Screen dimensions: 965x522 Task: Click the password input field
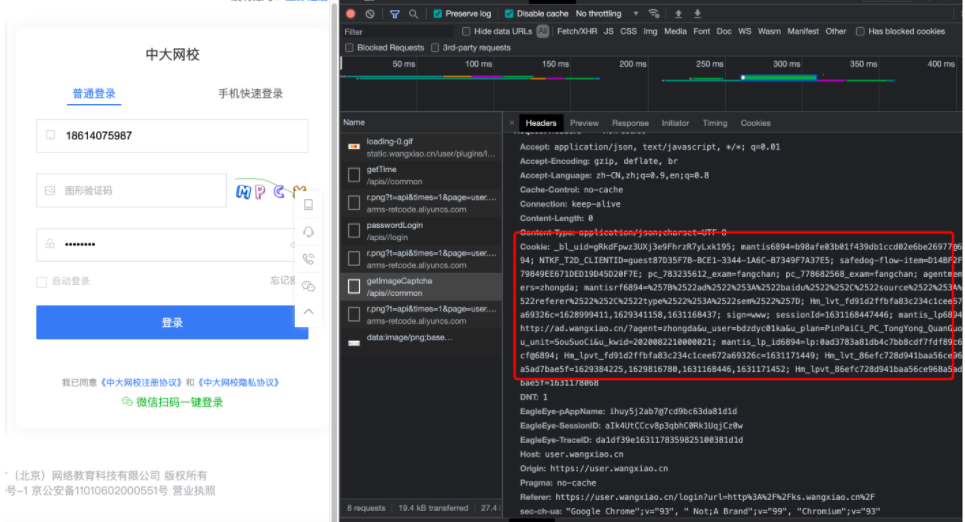(172, 244)
